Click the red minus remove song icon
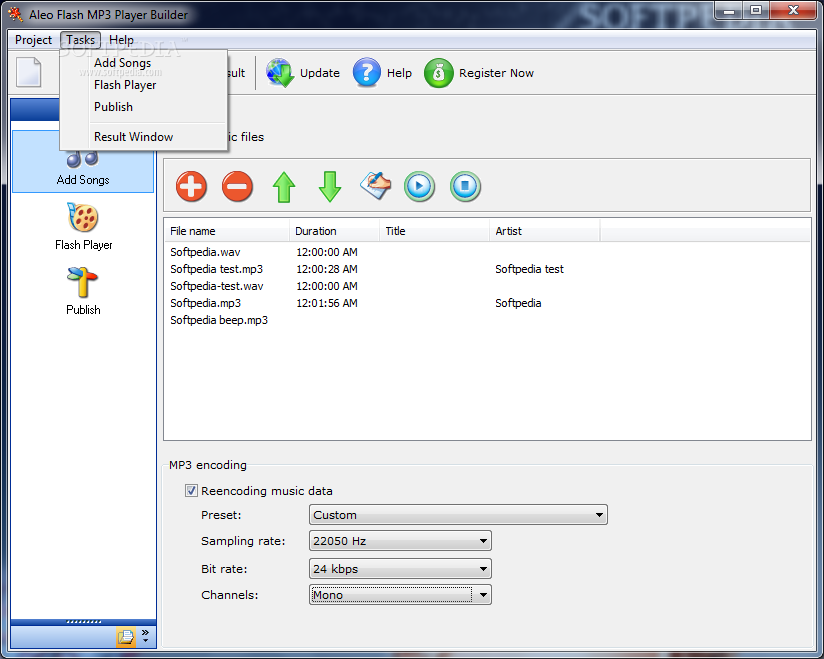 (x=237, y=186)
